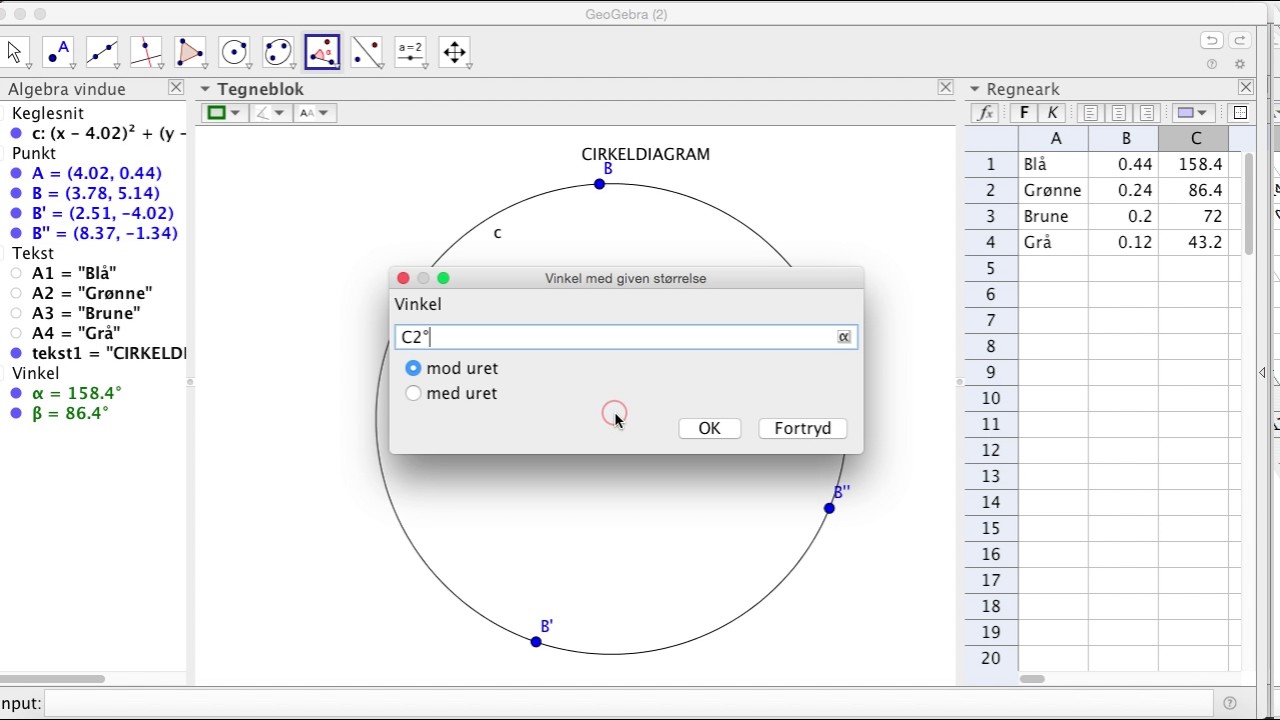Select cell containing 158.4

tap(1194, 164)
